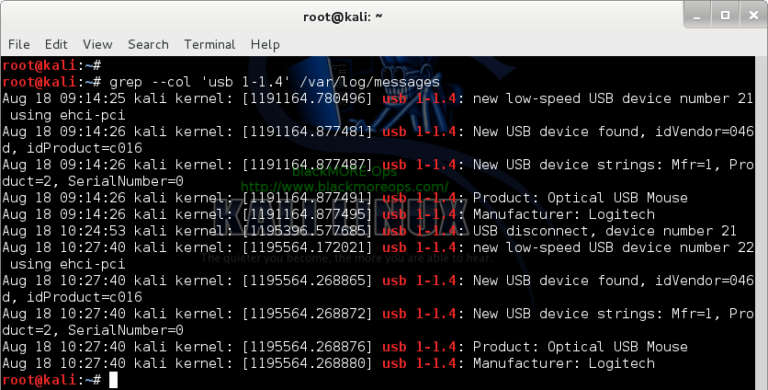Maximize the terminal window
This screenshot has width=768, height=390.
[725, 16]
